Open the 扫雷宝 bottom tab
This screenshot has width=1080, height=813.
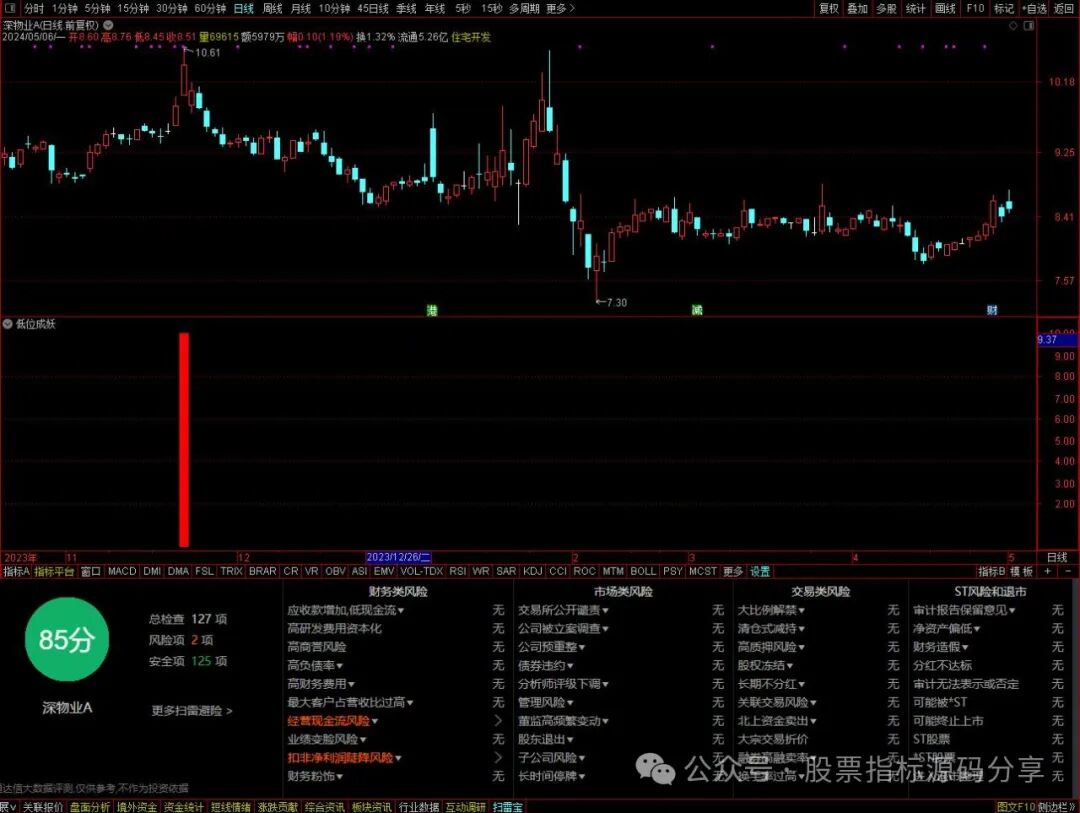[x=508, y=807]
